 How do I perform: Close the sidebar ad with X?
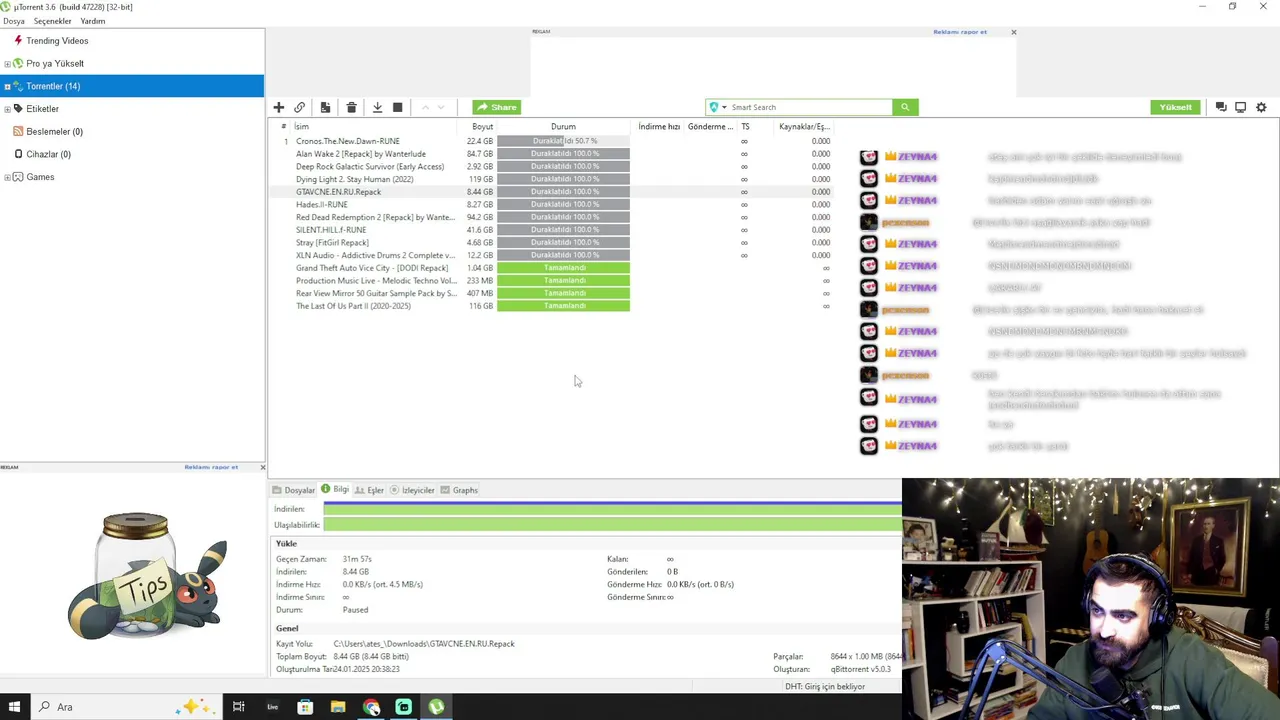pos(263,467)
